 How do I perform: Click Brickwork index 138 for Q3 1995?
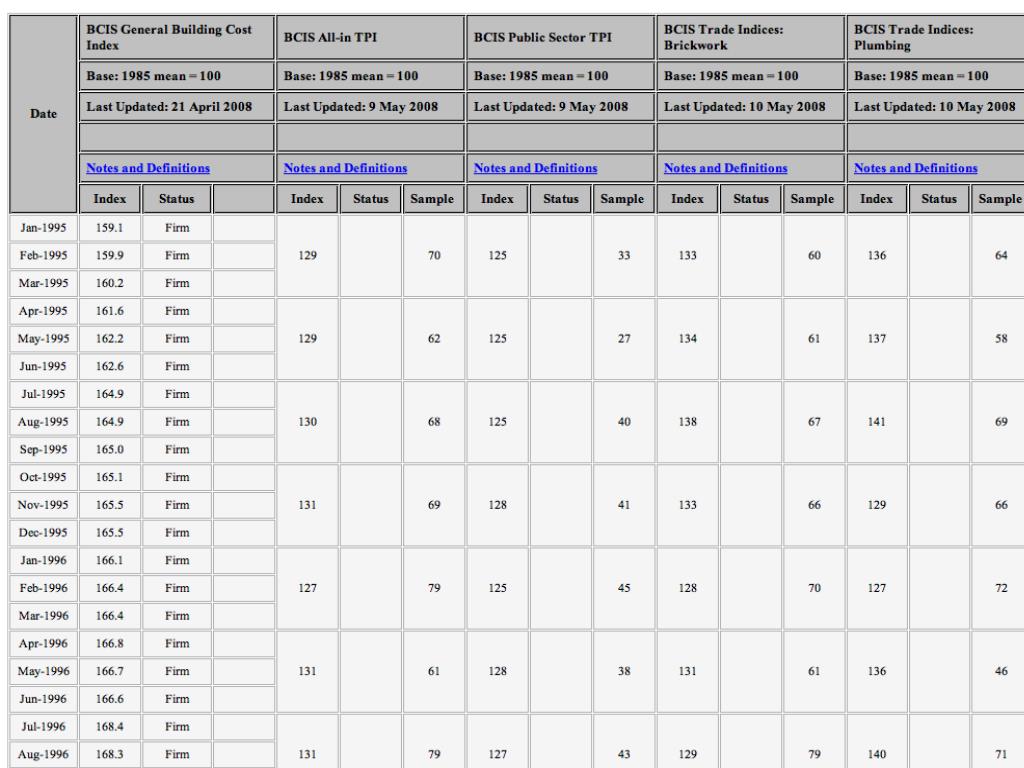click(687, 422)
